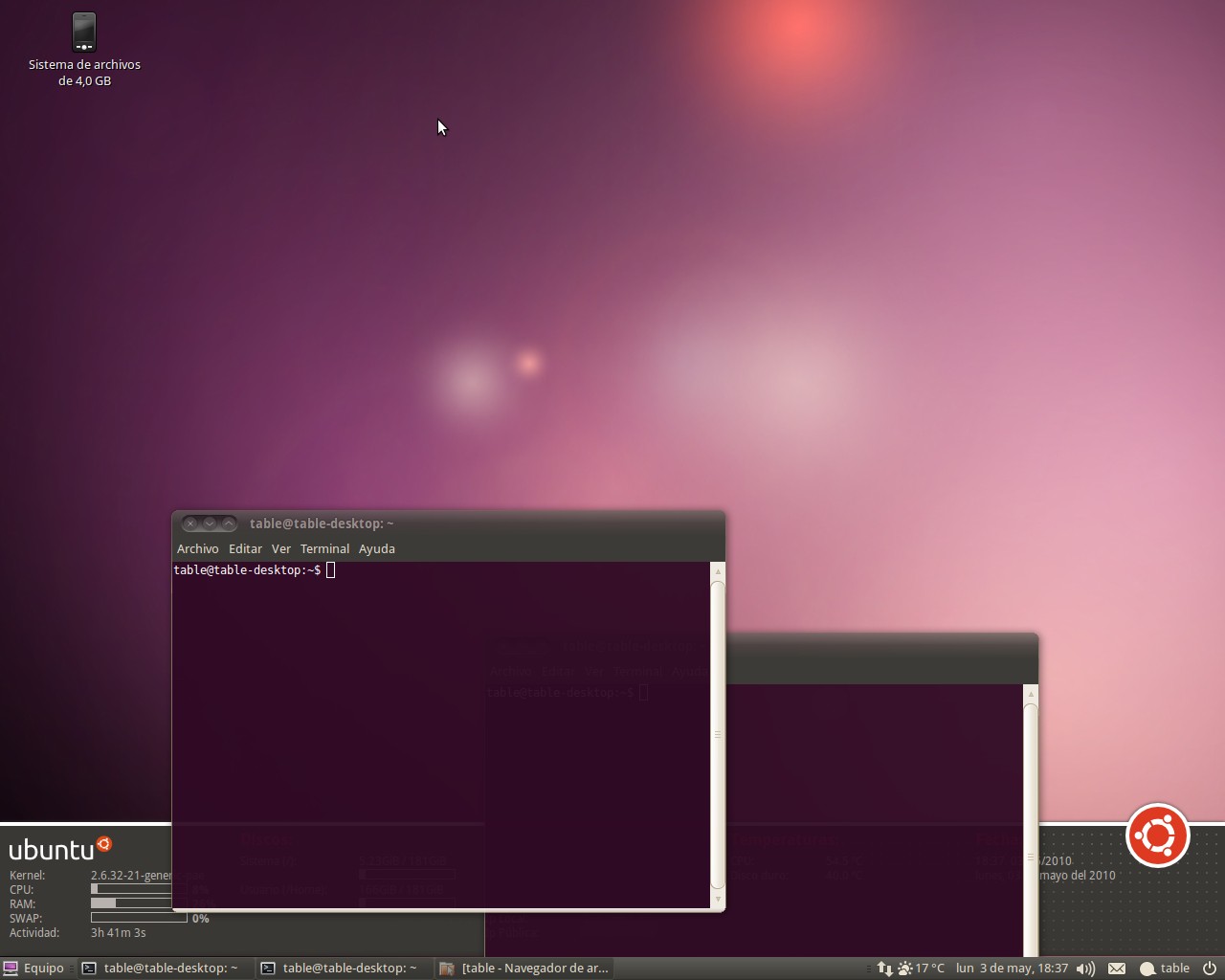Click the ubuntu logo in system monitor

pyautogui.click(x=60, y=849)
